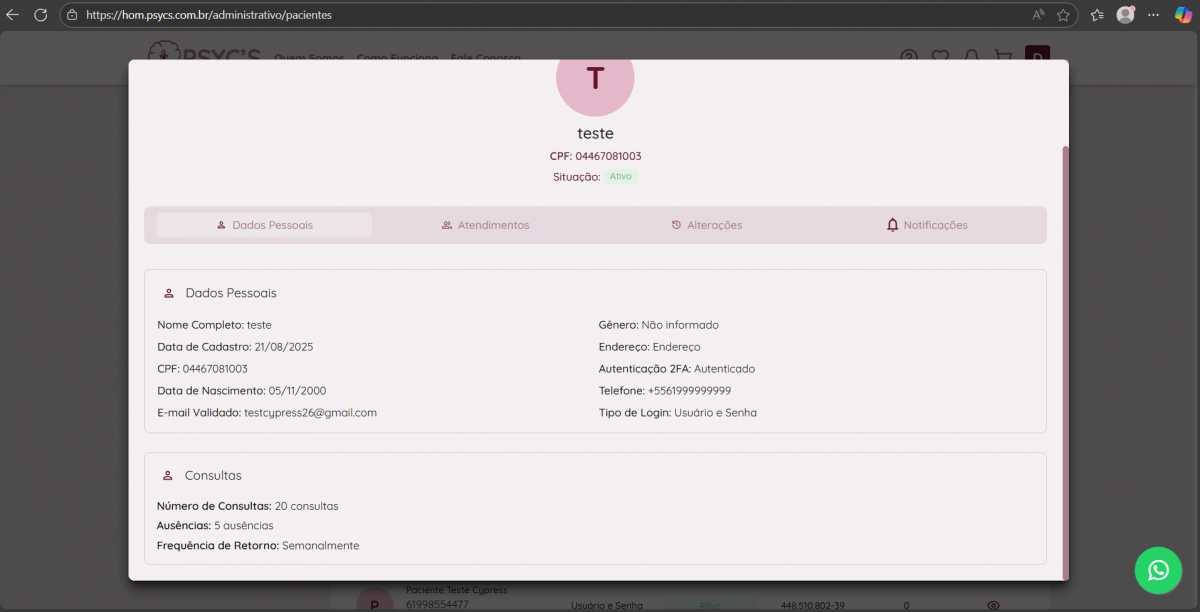Open the Atendimentos tab
Image resolution: width=1200 pixels, height=612 pixels.
(485, 225)
